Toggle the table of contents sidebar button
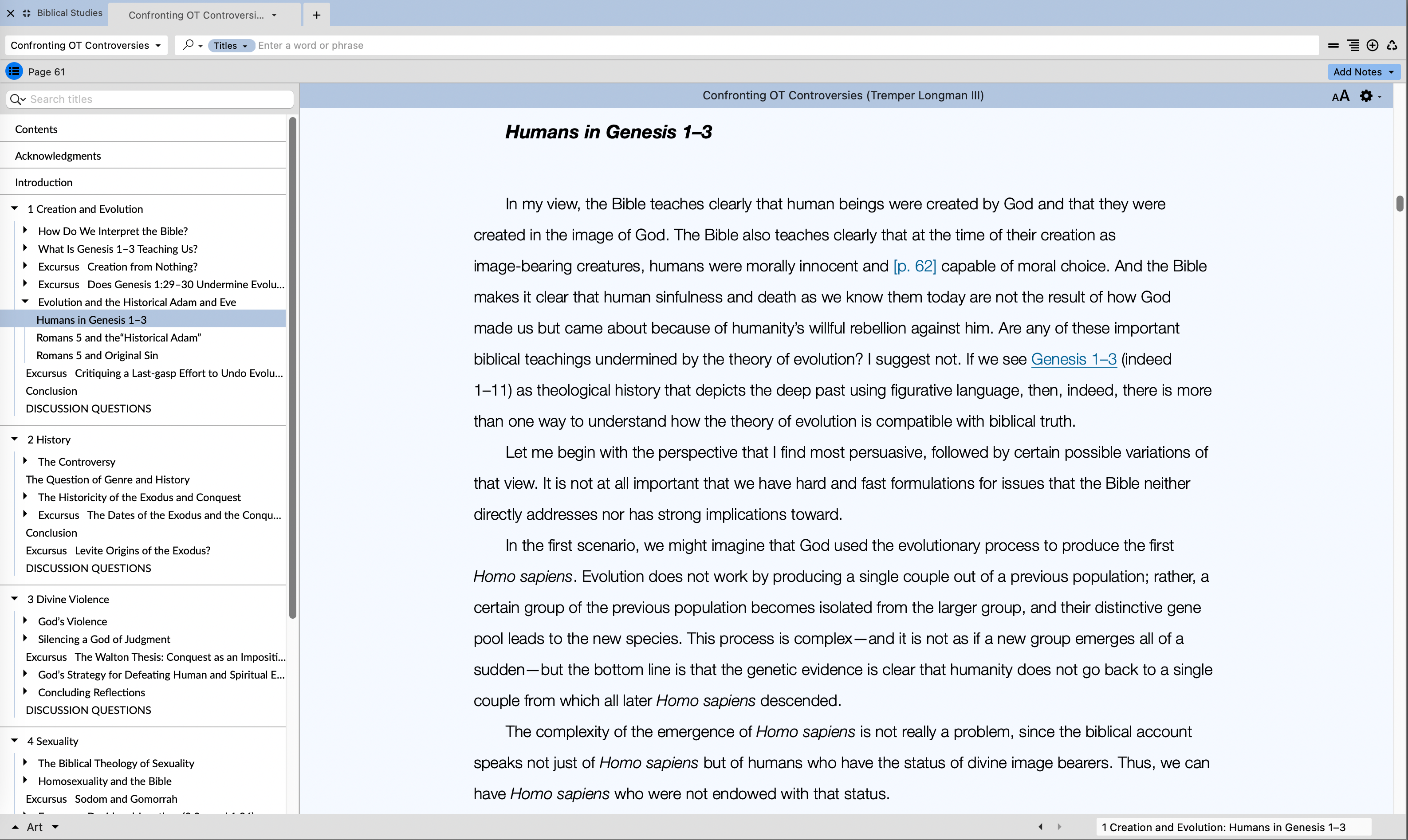This screenshot has height=840, width=1408. point(14,71)
